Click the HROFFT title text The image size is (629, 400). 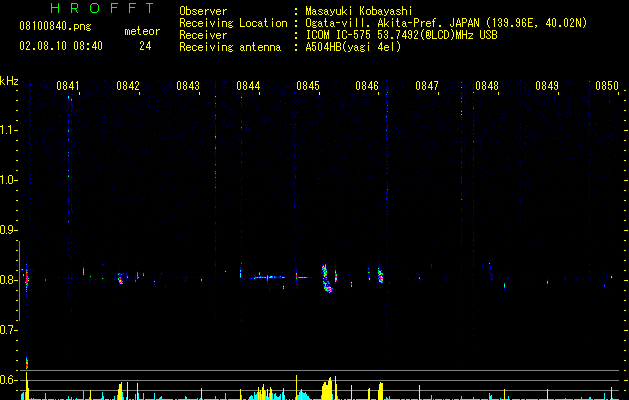102,8
